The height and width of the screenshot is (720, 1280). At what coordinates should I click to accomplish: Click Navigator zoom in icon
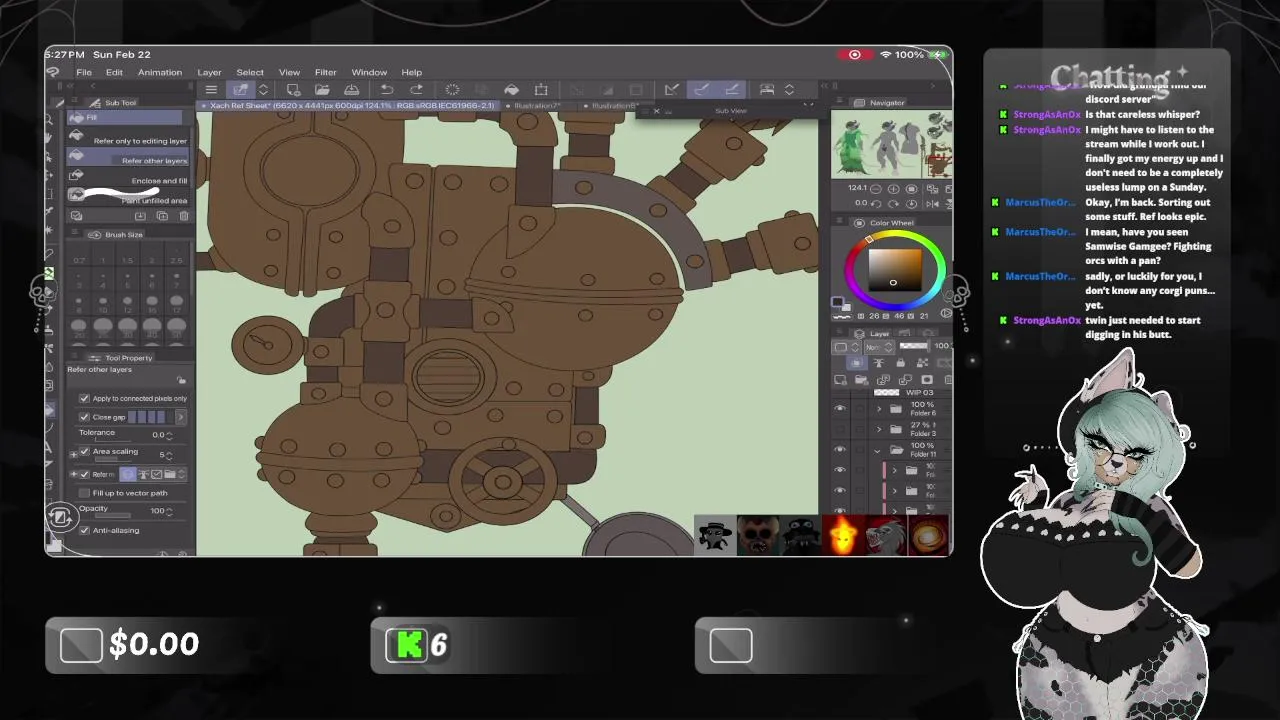tap(893, 188)
